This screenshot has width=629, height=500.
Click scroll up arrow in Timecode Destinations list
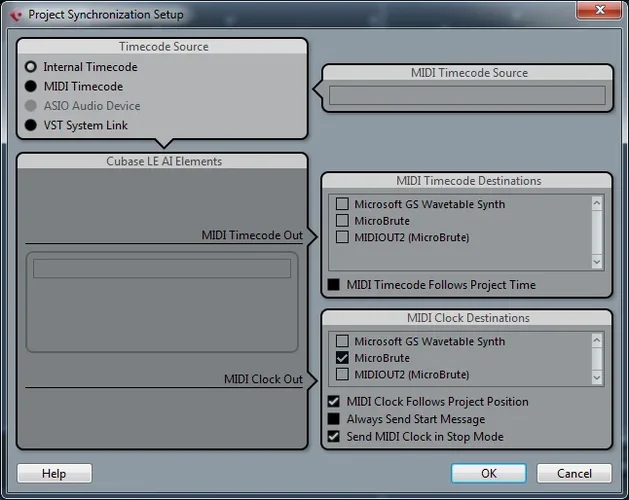pos(597,203)
